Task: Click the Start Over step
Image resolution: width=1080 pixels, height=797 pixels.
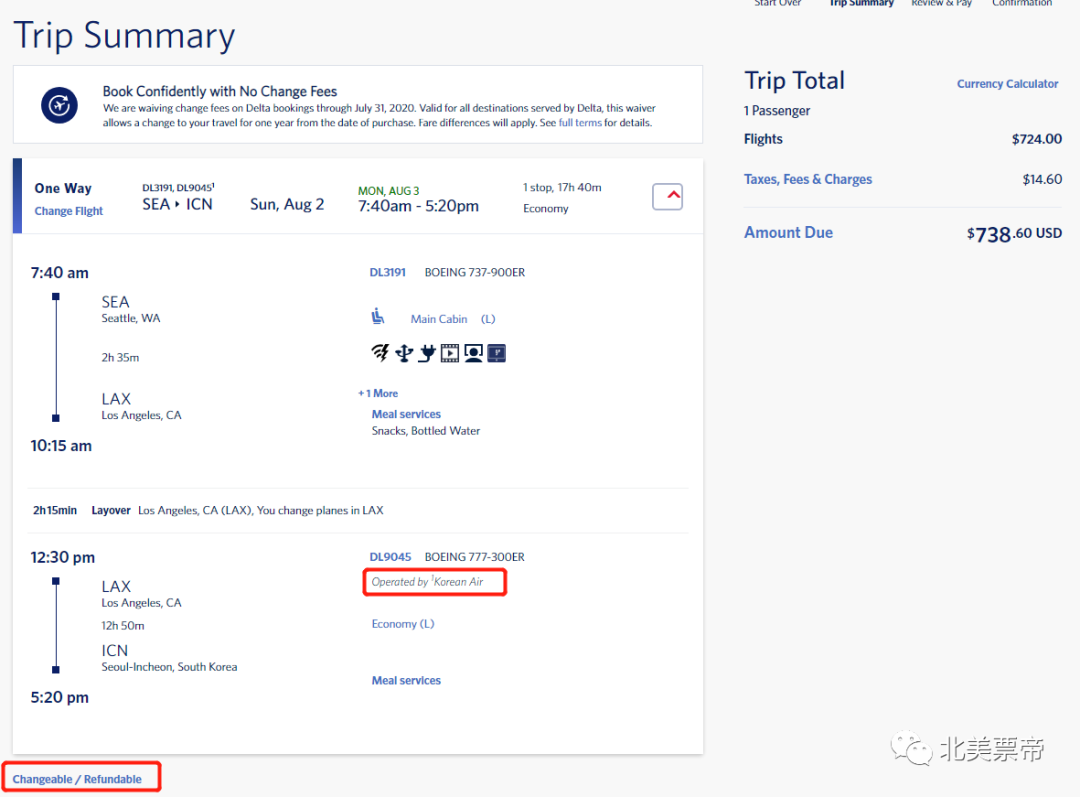Action: (x=778, y=4)
